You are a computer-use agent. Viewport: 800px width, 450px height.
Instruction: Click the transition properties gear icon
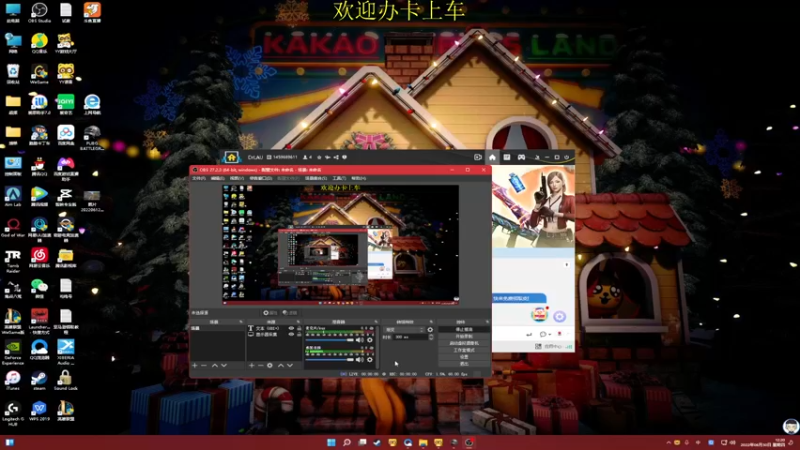[x=430, y=330]
